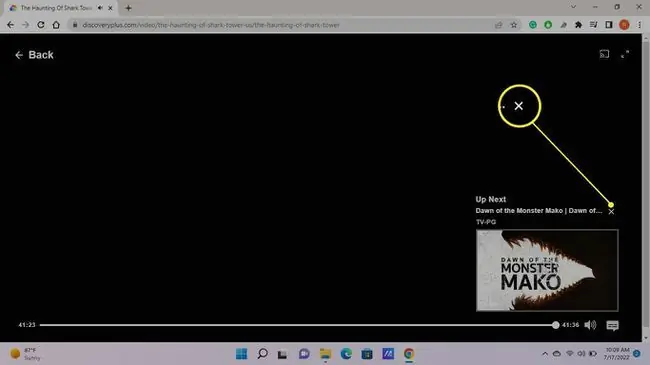Viewport: 650px width, 365px height.
Task: Open Dawn of the Monster Mako title link
Action: pyautogui.click(x=538, y=211)
